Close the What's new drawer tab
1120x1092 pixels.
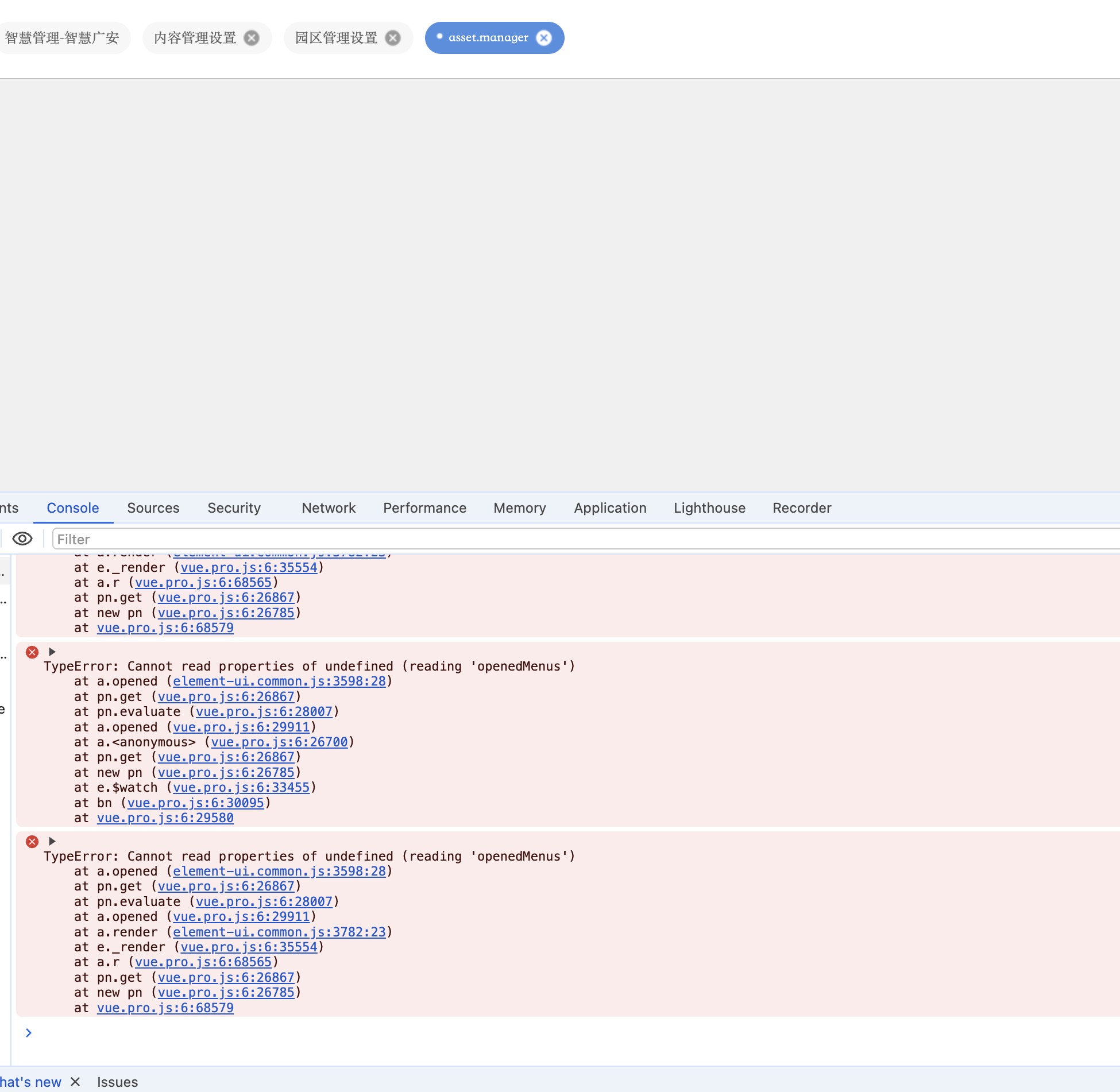pos(75,1082)
